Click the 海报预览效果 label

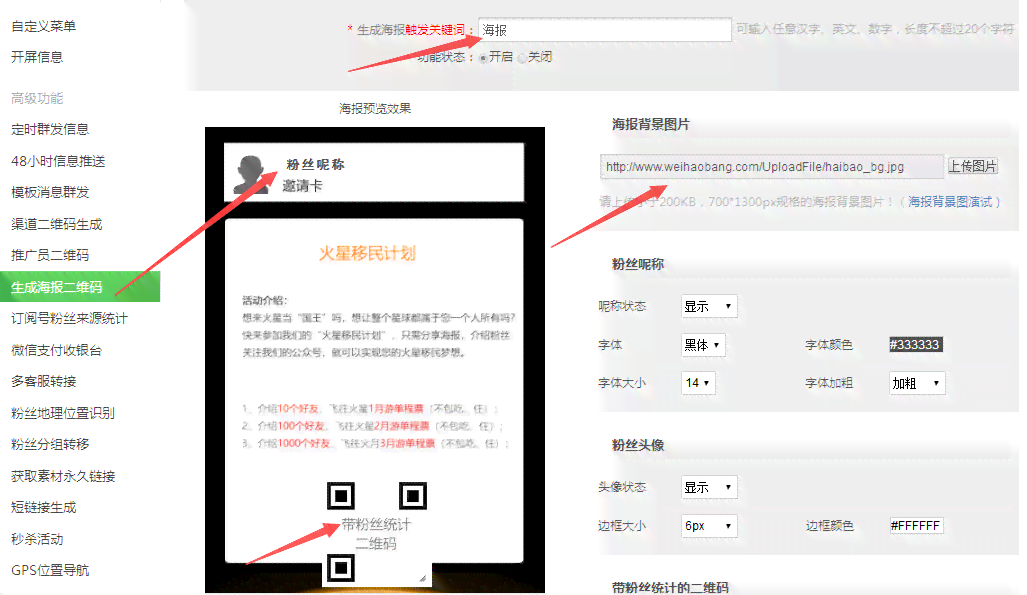375,109
